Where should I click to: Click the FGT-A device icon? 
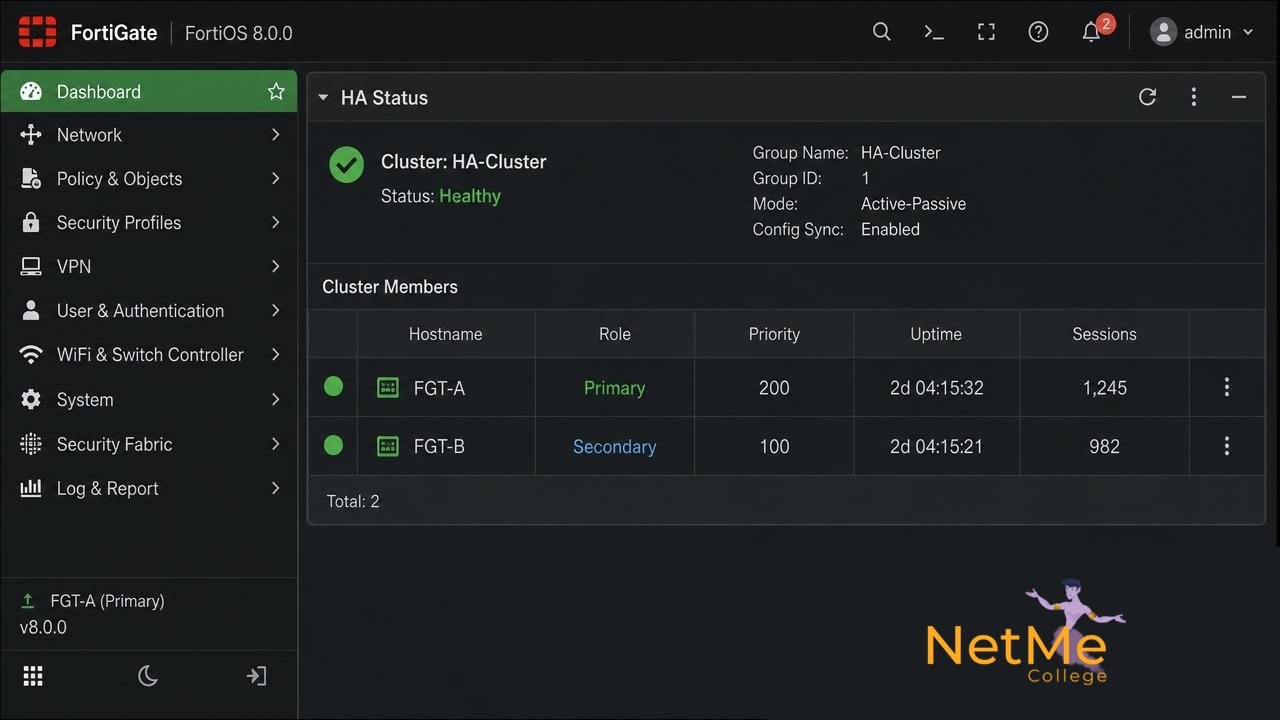387,388
